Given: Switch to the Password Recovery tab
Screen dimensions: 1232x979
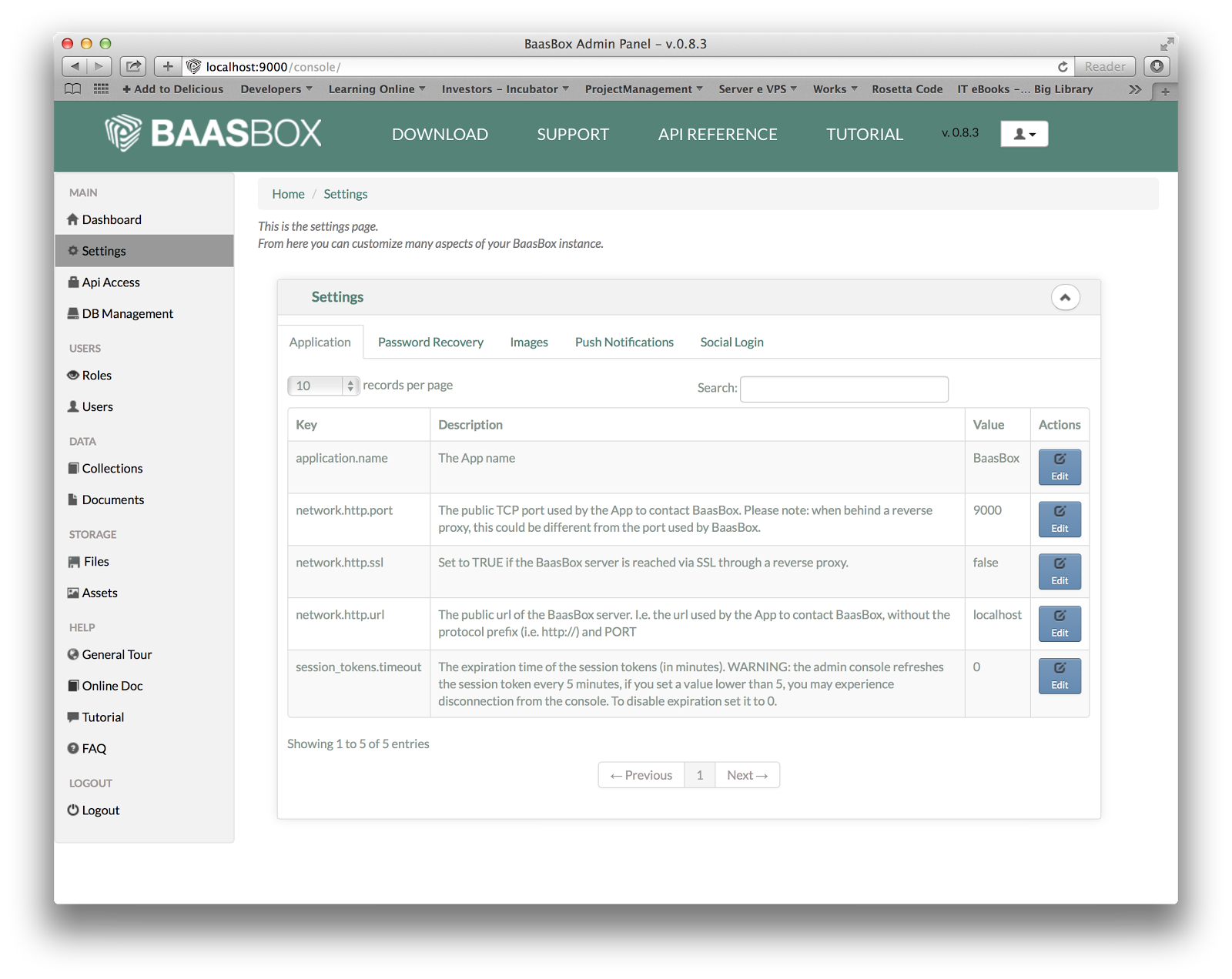Looking at the screenshot, I should coord(430,342).
